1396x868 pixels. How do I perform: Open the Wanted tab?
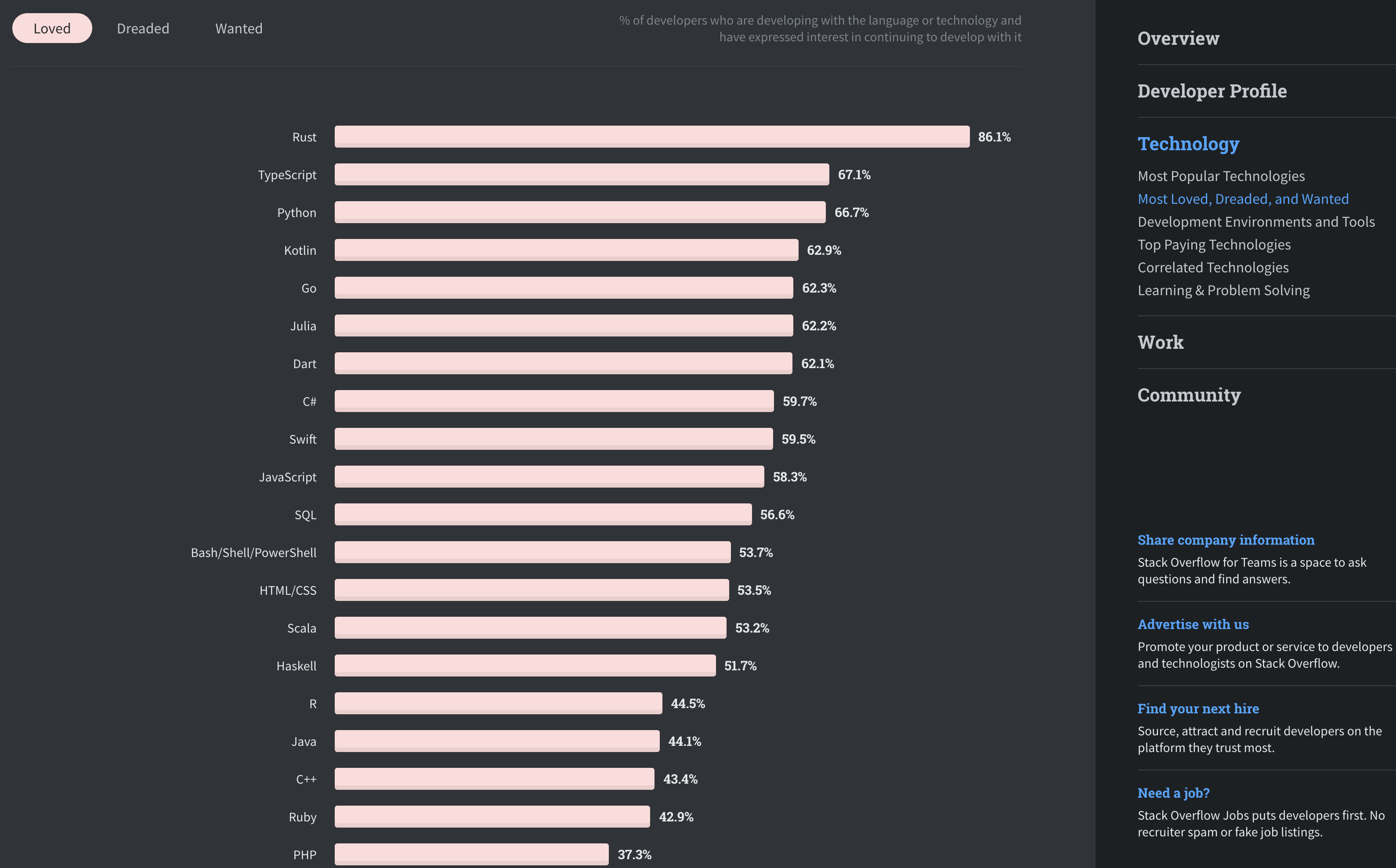pos(239,28)
